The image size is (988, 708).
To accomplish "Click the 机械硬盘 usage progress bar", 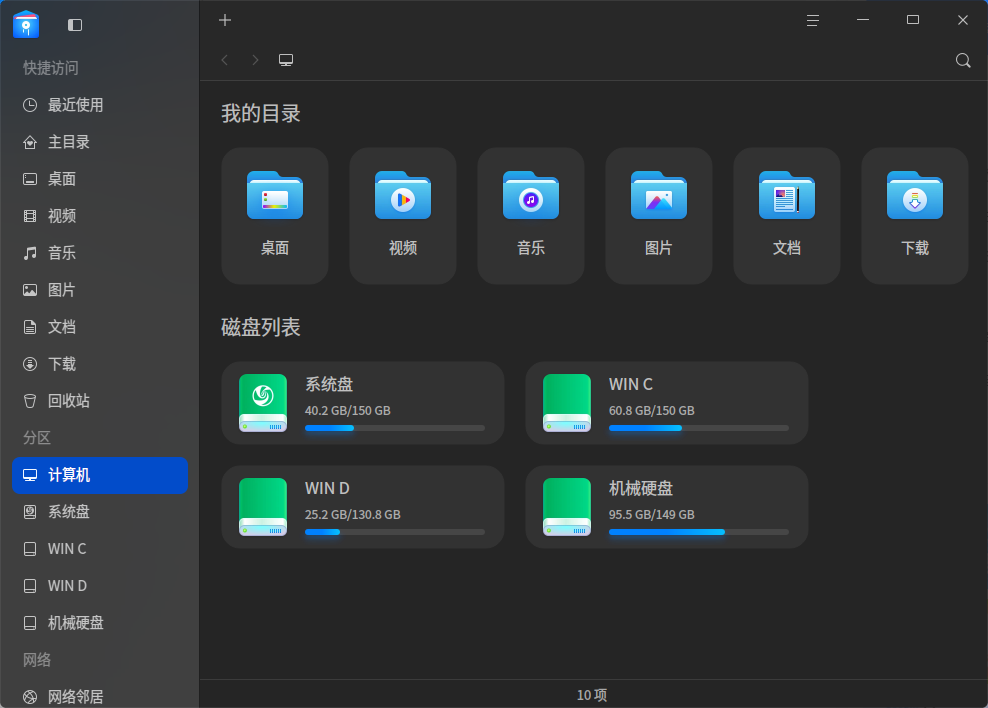I will click(699, 532).
